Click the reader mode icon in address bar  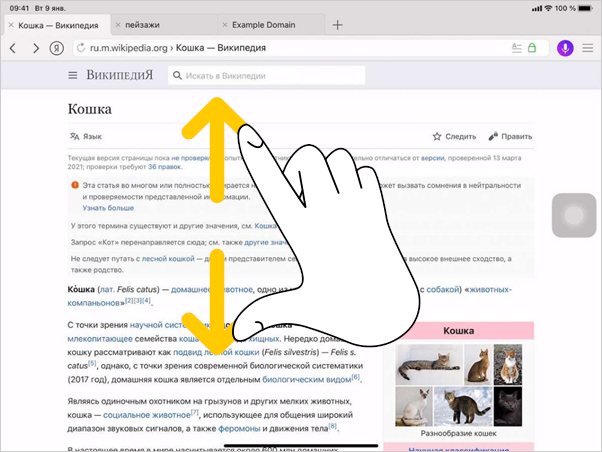point(516,48)
